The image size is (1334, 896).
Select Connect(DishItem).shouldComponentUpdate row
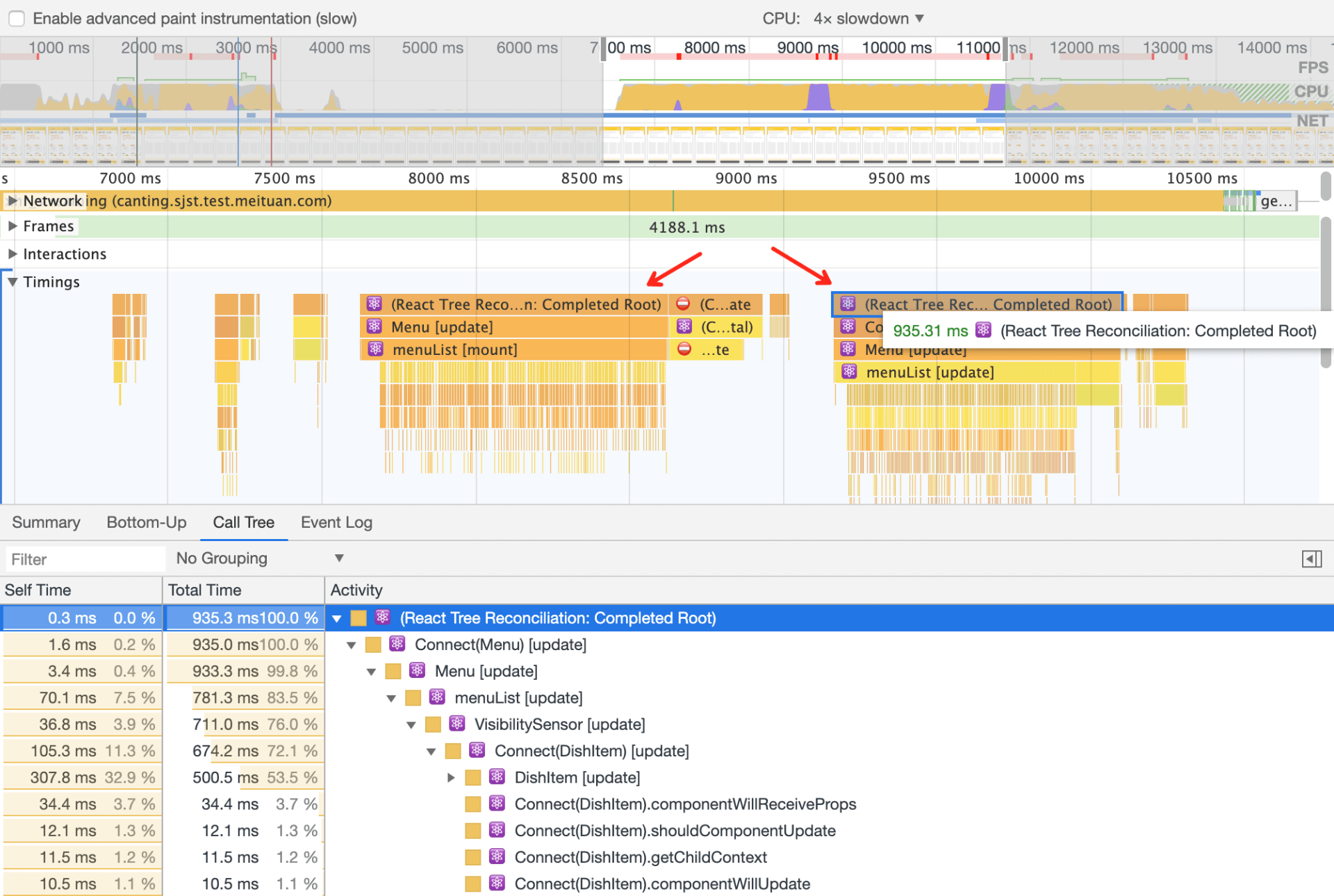pyautogui.click(x=674, y=831)
